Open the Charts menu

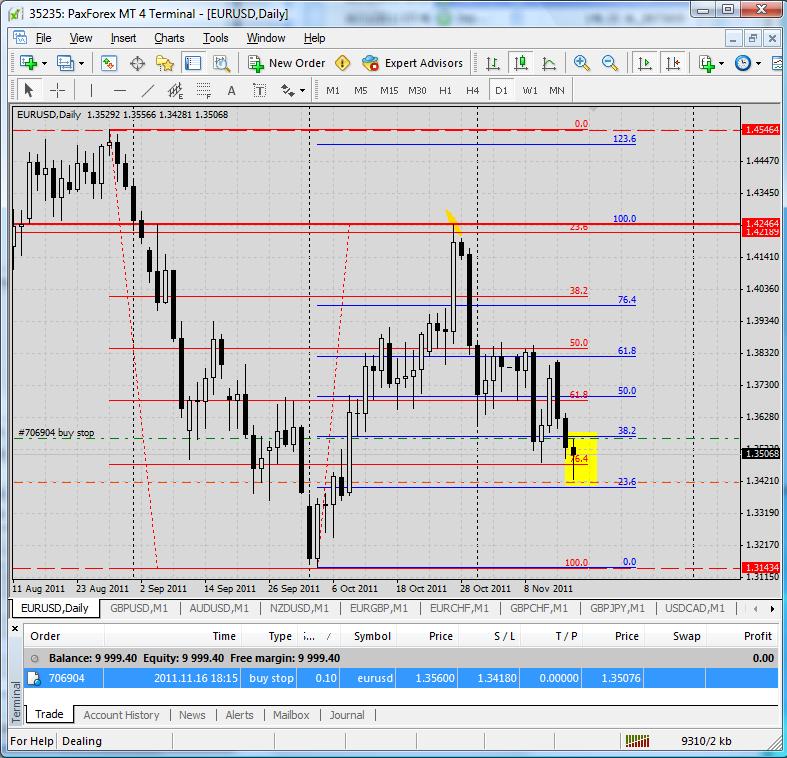169,38
